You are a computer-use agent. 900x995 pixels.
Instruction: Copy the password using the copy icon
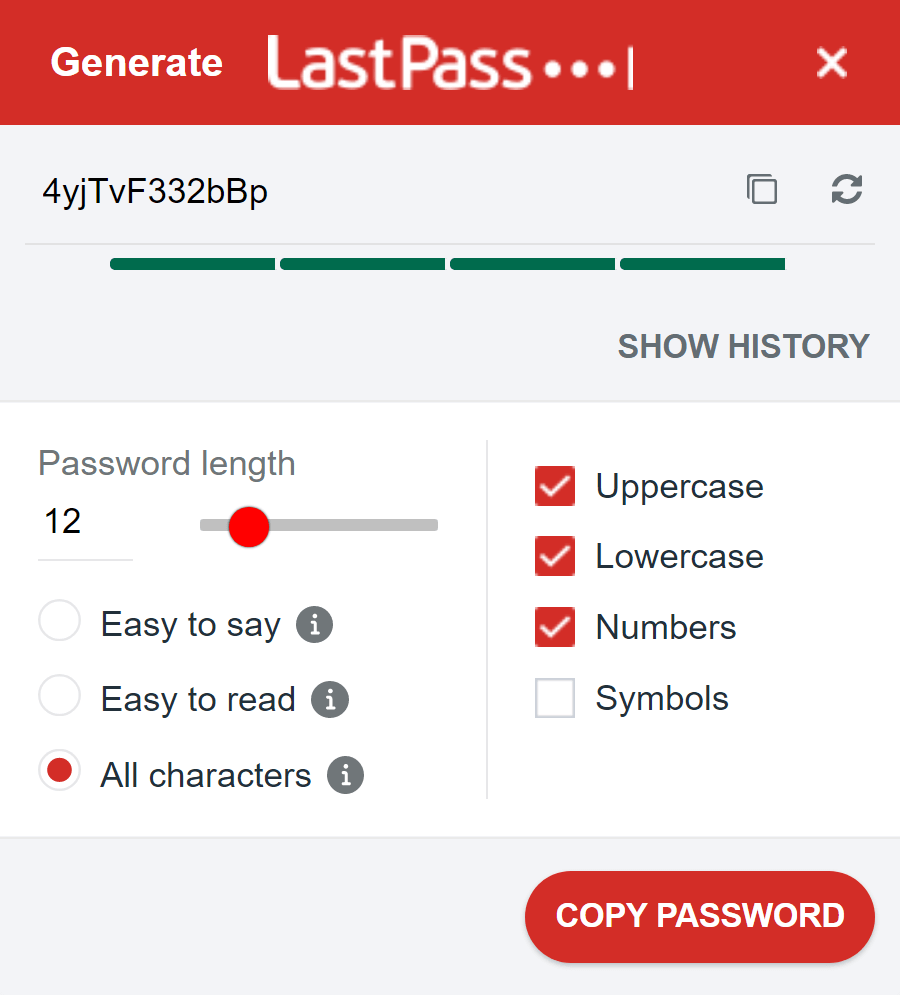pyautogui.click(x=762, y=189)
